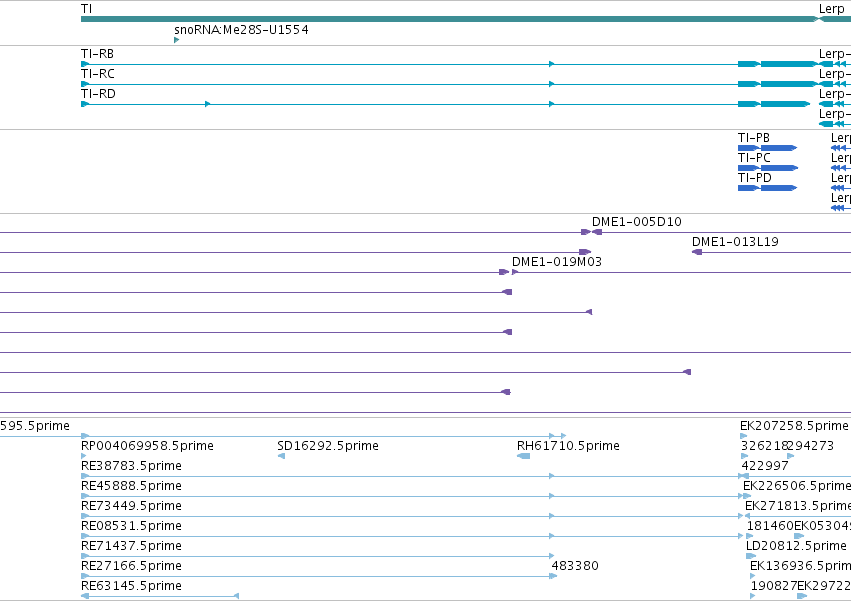Click the small arrow glyph under snoRNA:Me28S-U1554
Screen dimensions: 851x601
176,40
